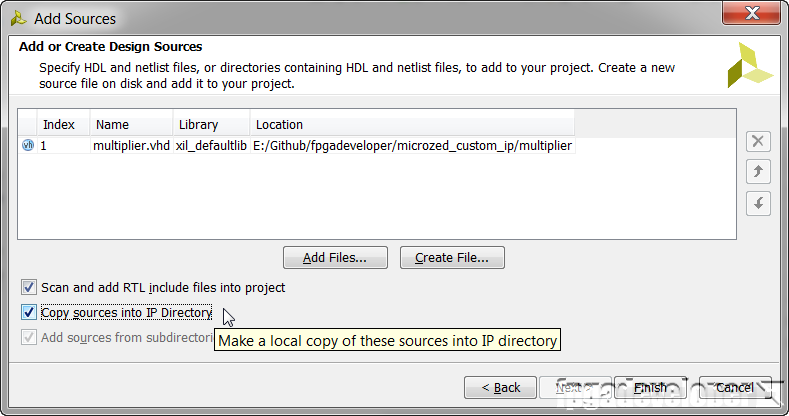Viewport: 789px width, 416px height.
Task: Select the xil_defaultlib library cell
Action: [211, 146]
